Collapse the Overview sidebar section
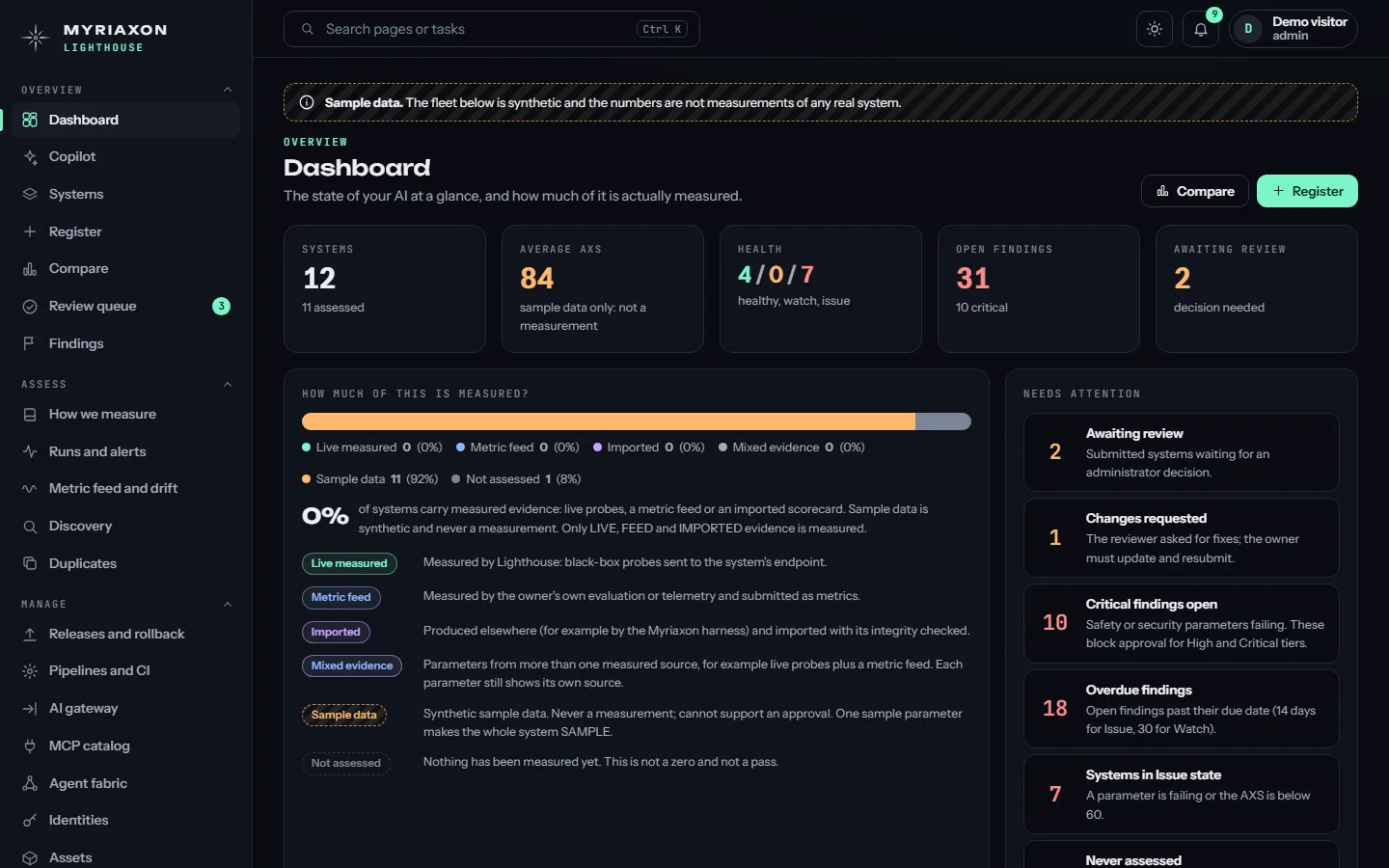The width and height of the screenshot is (1389, 868). [x=228, y=90]
